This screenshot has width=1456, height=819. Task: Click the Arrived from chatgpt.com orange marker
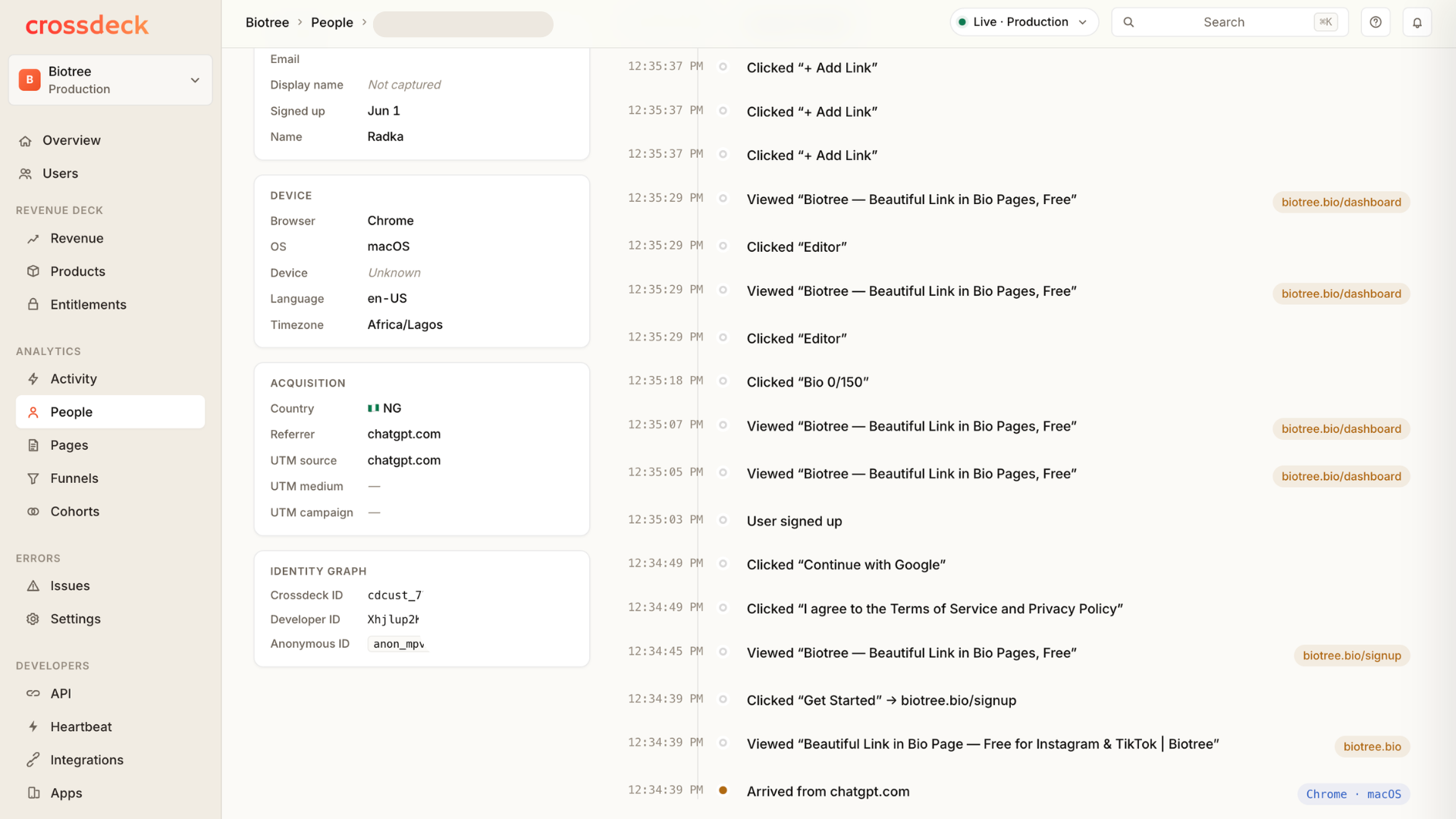point(723,790)
